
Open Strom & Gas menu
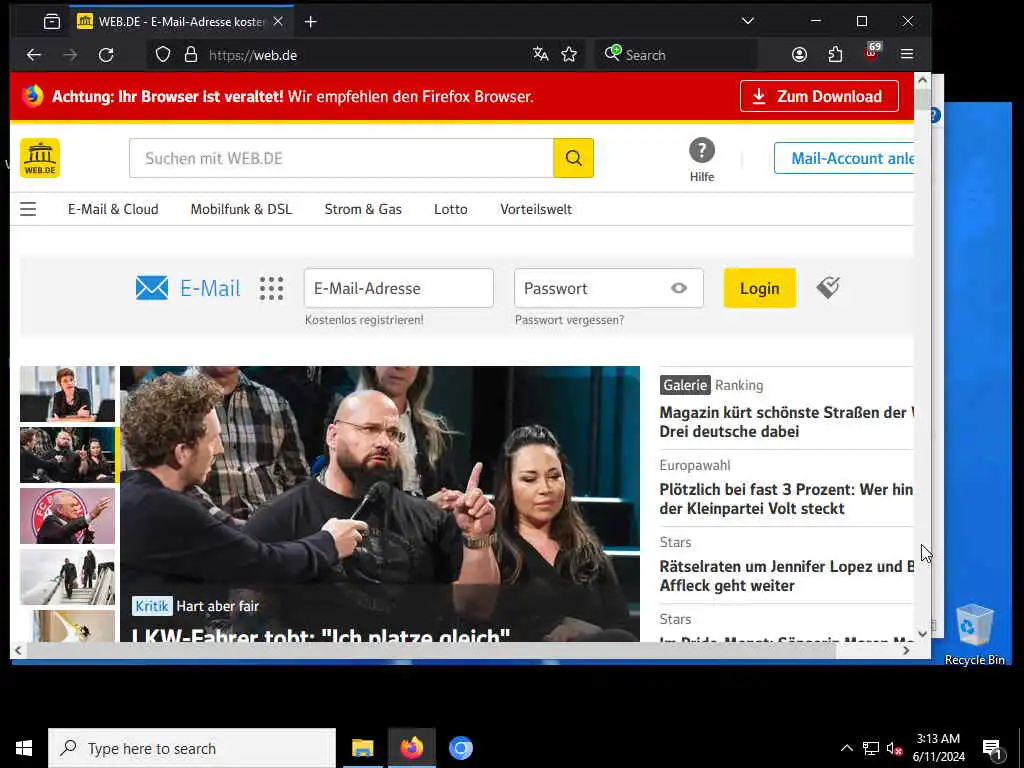(x=363, y=209)
